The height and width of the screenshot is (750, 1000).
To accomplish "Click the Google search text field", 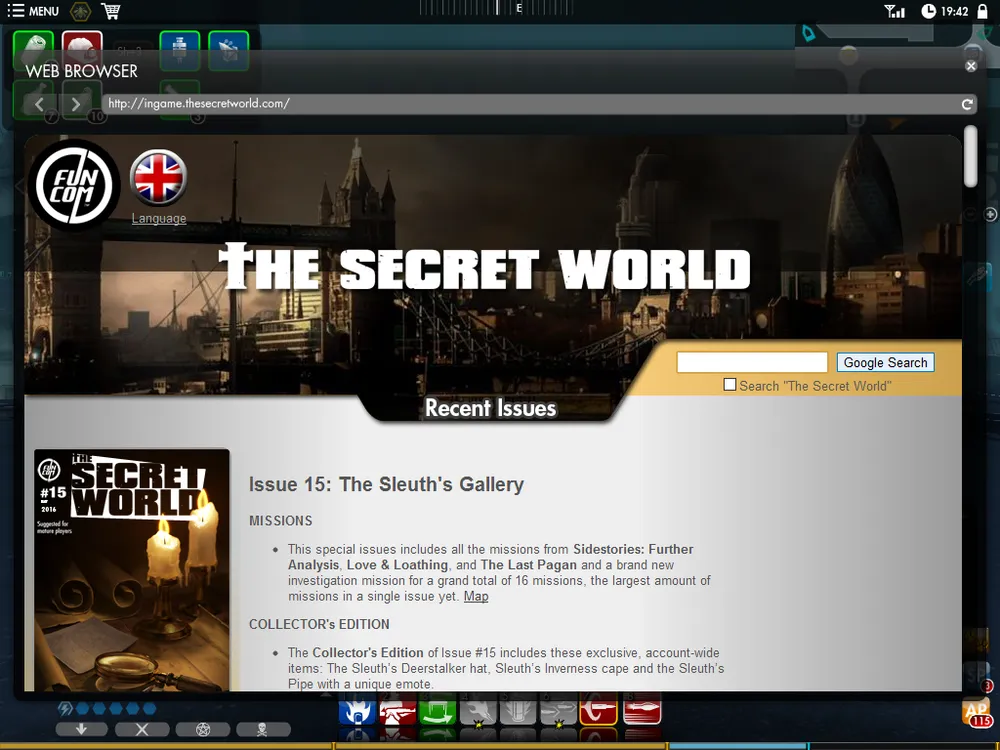I will pos(752,362).
